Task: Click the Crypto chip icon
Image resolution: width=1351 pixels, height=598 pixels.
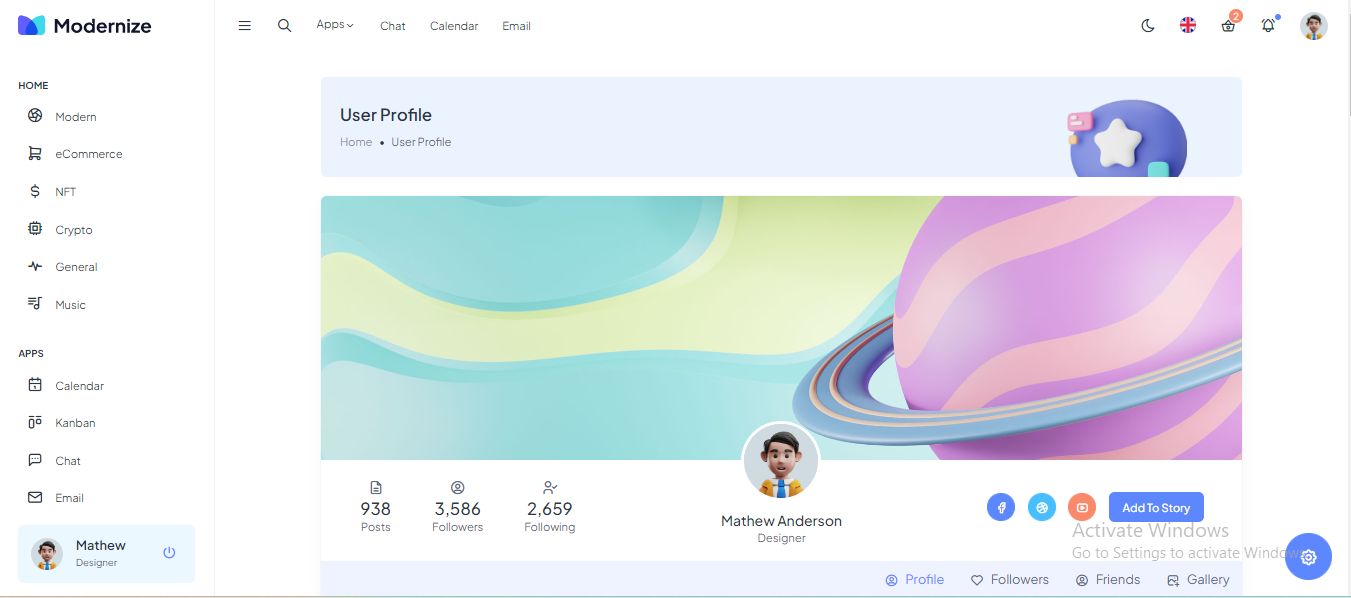Action: [35, 229]
